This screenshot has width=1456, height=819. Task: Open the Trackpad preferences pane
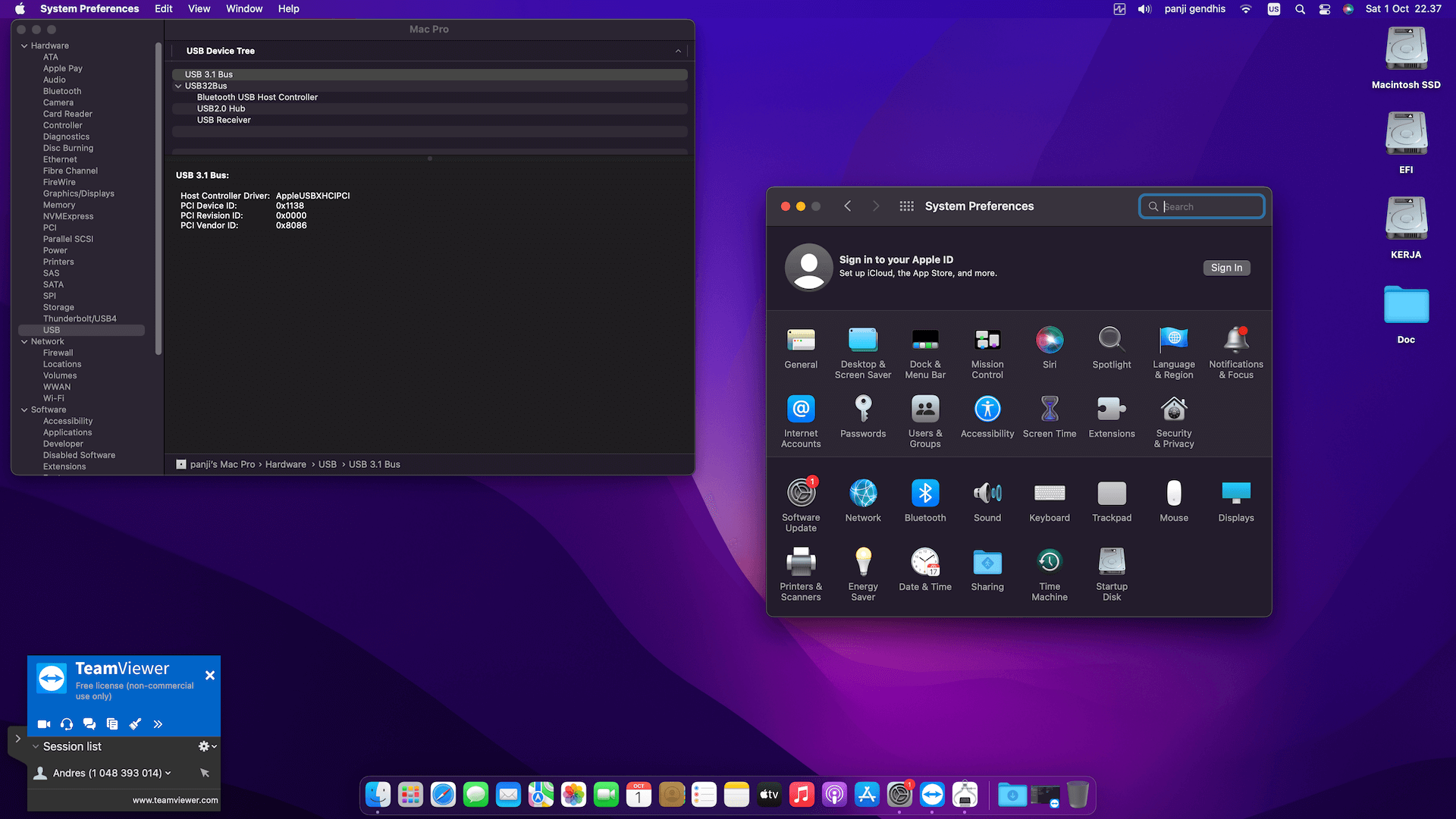pyautogui.click(x=1112, y=501)
